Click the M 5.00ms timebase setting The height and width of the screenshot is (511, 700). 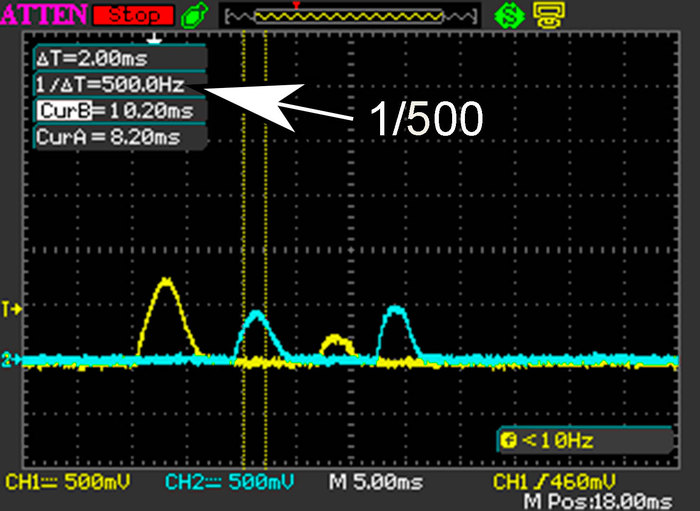click(x=375, y=483)
